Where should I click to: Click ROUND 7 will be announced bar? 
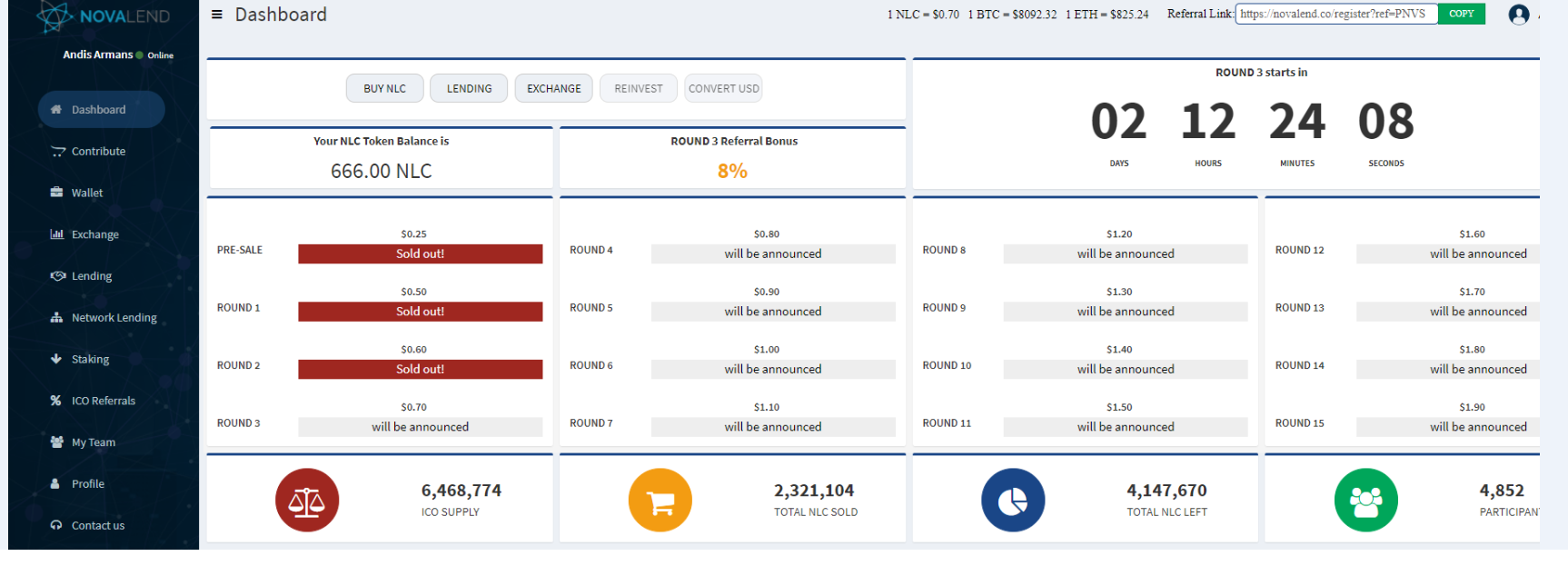773,427
